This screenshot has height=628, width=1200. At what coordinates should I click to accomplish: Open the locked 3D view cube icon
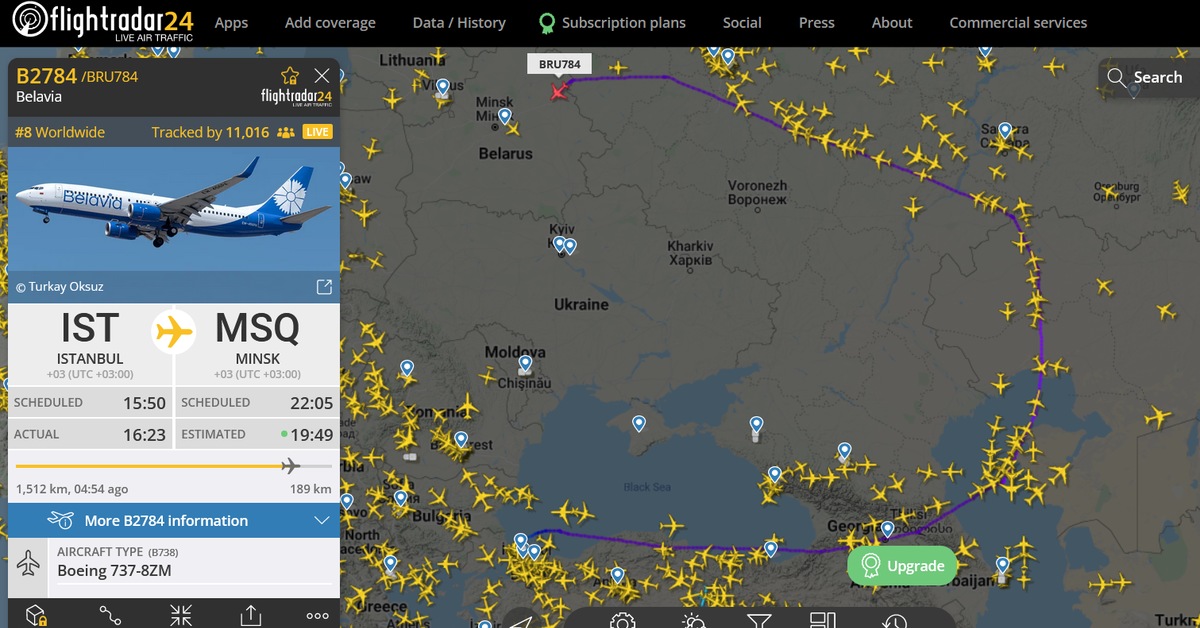[36, 615]
